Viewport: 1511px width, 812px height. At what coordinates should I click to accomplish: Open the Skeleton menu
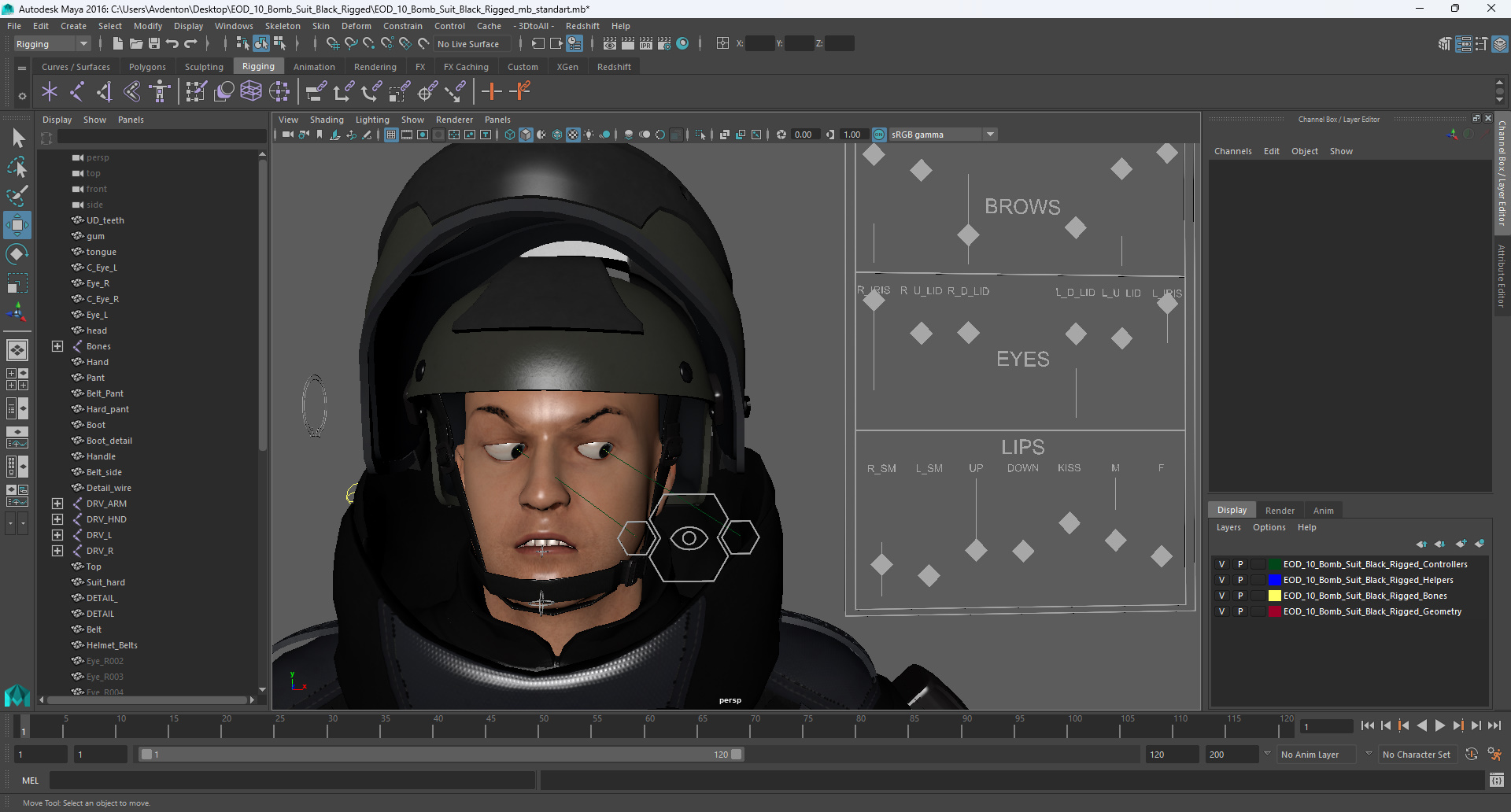pos(283,26)
